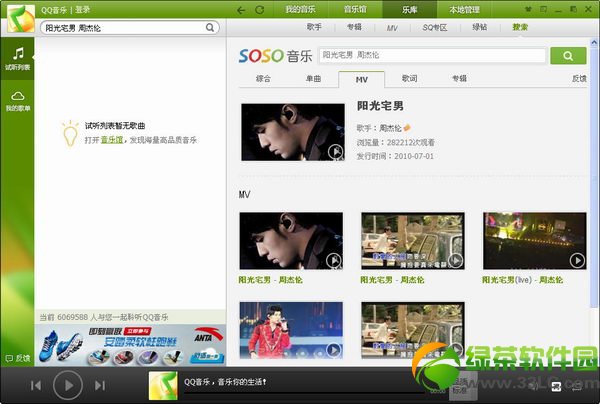Image resolution: width=600 pixels, height=404 pixels.
Task: Click the 浏览量：282212次观看 view count line
Action: 396,143
